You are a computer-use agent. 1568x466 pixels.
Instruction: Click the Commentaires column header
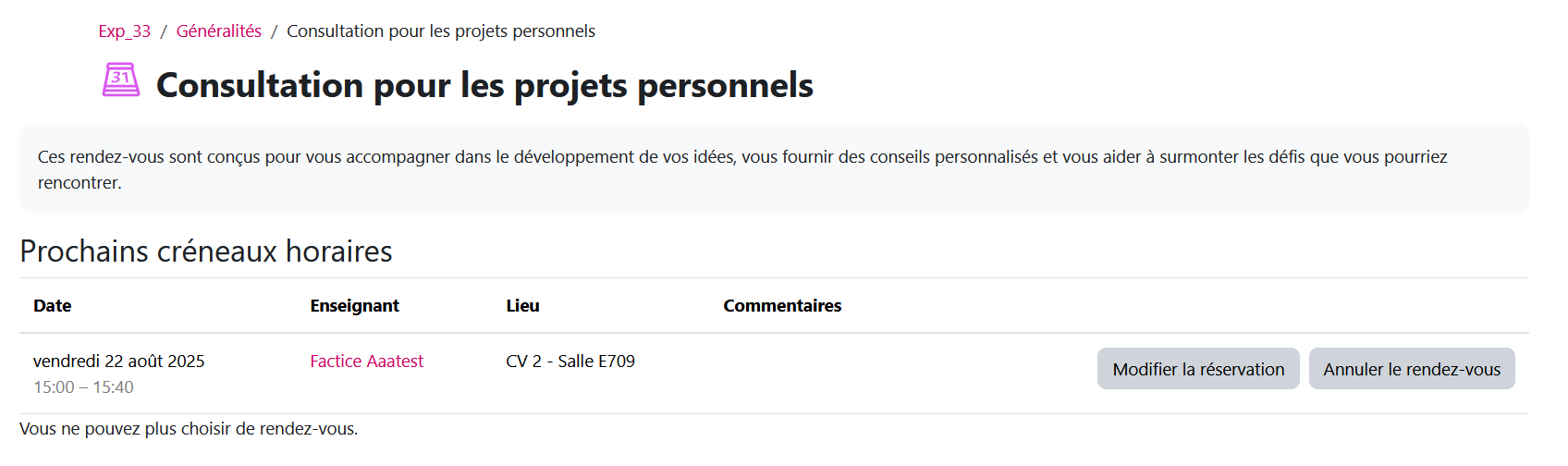(x=781, y=306)
